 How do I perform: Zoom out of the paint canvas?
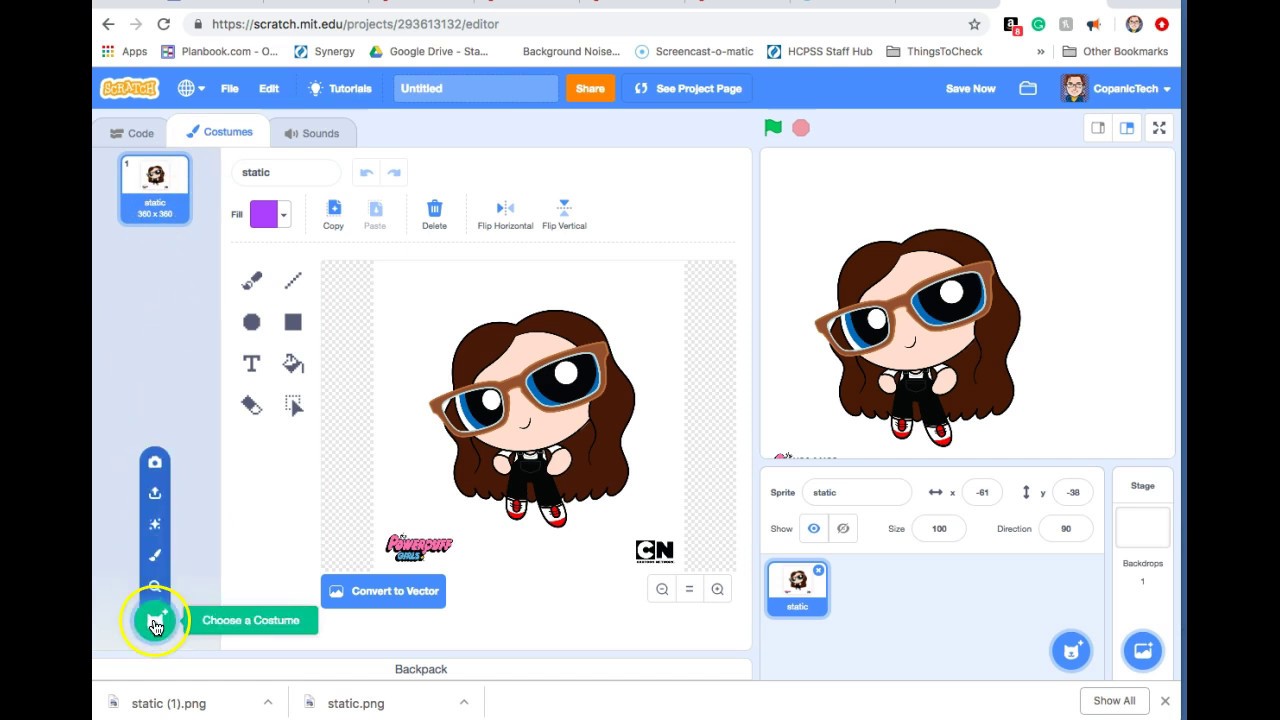662,590
